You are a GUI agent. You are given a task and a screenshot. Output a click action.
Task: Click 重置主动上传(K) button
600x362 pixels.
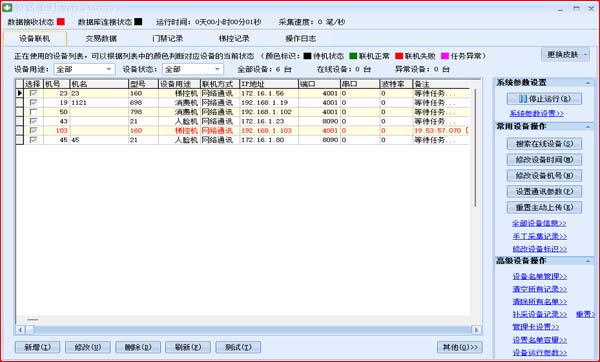tap(545, 207)
